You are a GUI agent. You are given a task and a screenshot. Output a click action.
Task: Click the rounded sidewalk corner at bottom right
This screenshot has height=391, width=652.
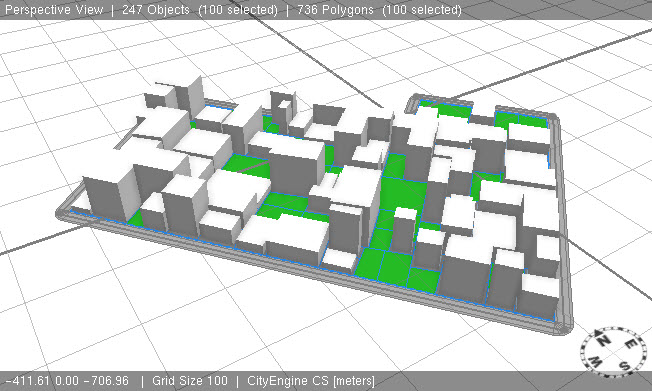pyautogui.click(x=565, y=327)
